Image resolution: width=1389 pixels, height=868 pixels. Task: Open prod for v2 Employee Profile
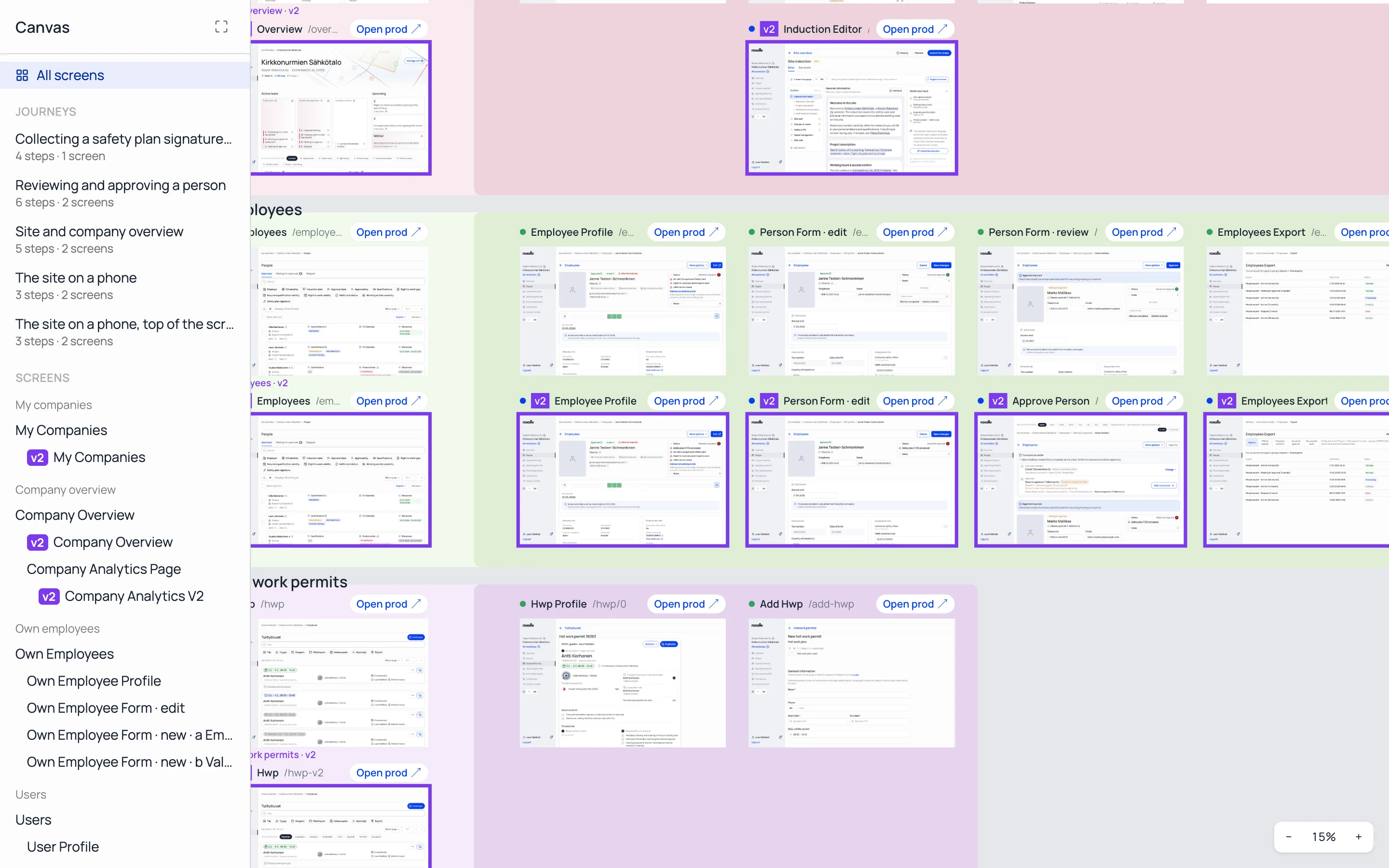(x=686, y=401)
